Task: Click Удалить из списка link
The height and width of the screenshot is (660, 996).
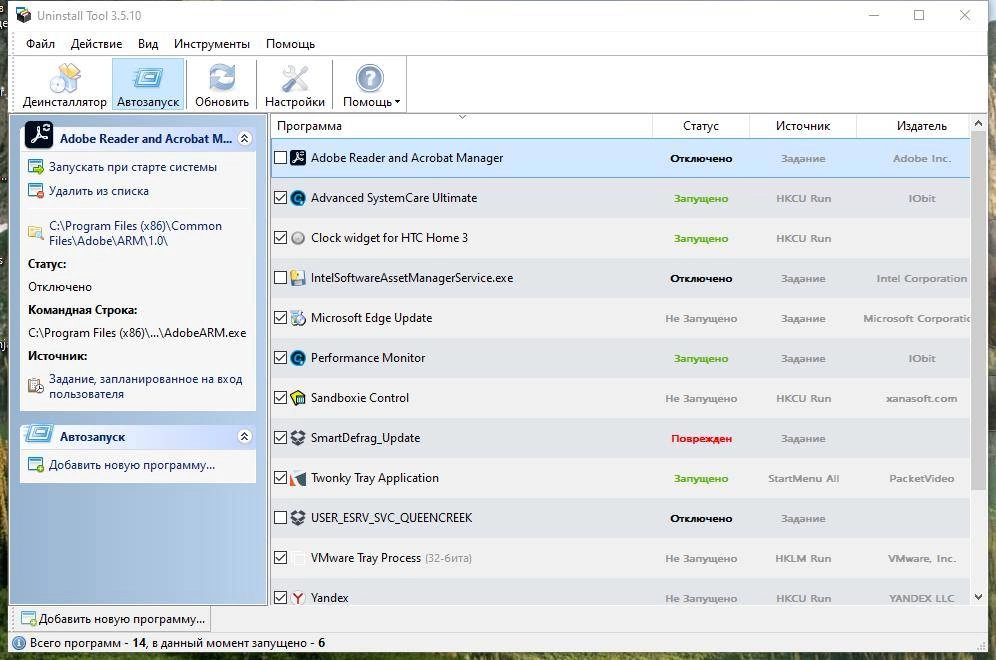Action: pyautogui.click(x=98, y=191)
